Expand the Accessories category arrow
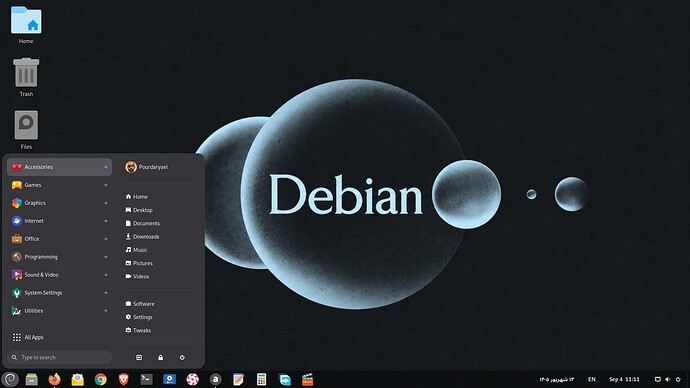The height and width of the screenshot is (388, 690). pos(106,167)
